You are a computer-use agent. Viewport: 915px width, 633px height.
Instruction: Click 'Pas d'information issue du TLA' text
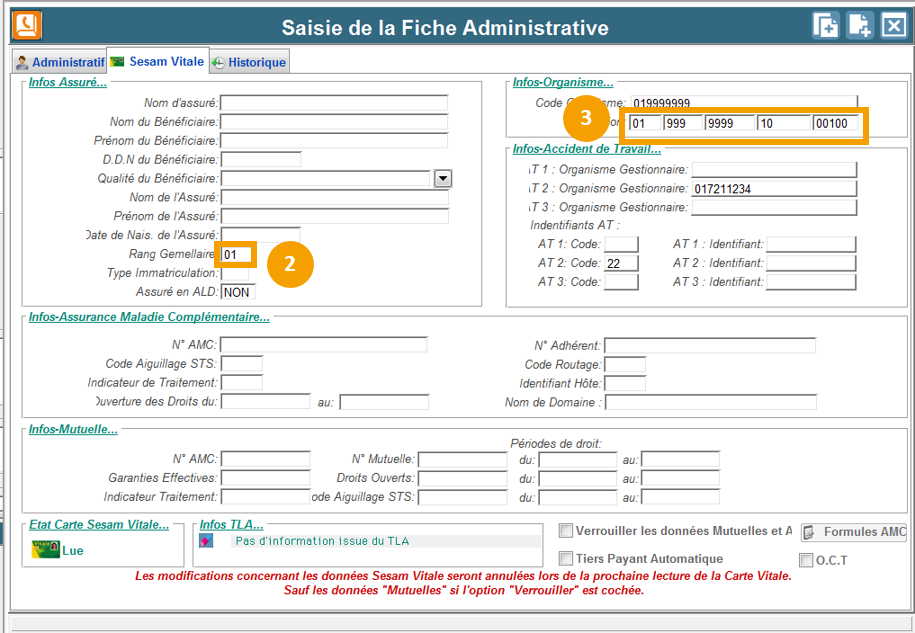tap(322, 541)
